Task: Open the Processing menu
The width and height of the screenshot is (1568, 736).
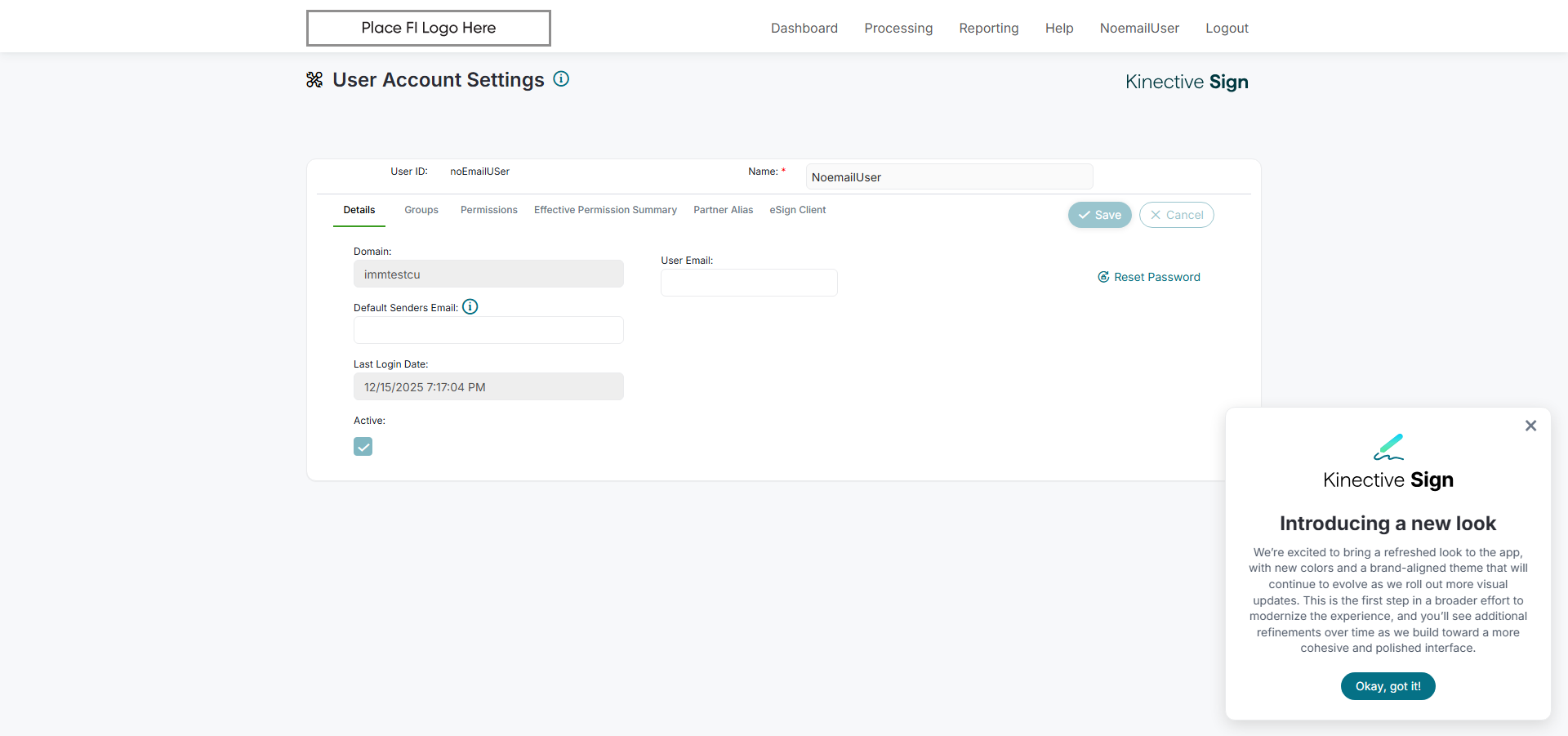Action: 898,28
